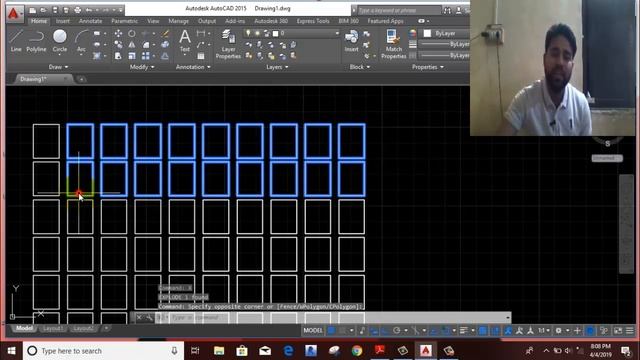Switch to the Annotate ribbon tab
This screenshot has width=640, height=360.
tap(91, 21)
